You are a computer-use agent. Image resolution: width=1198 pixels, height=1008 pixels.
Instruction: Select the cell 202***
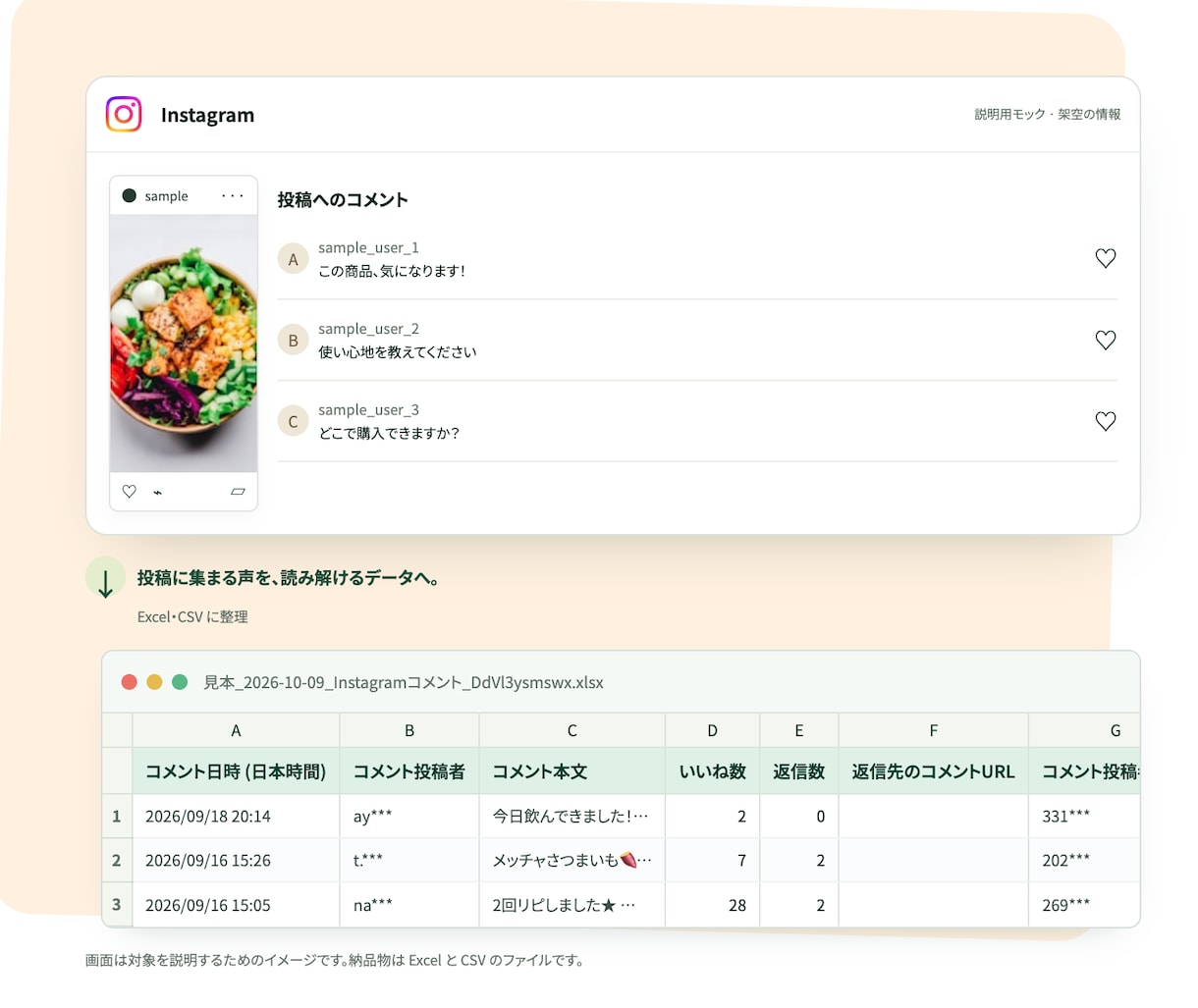(x=1084, y=860)
